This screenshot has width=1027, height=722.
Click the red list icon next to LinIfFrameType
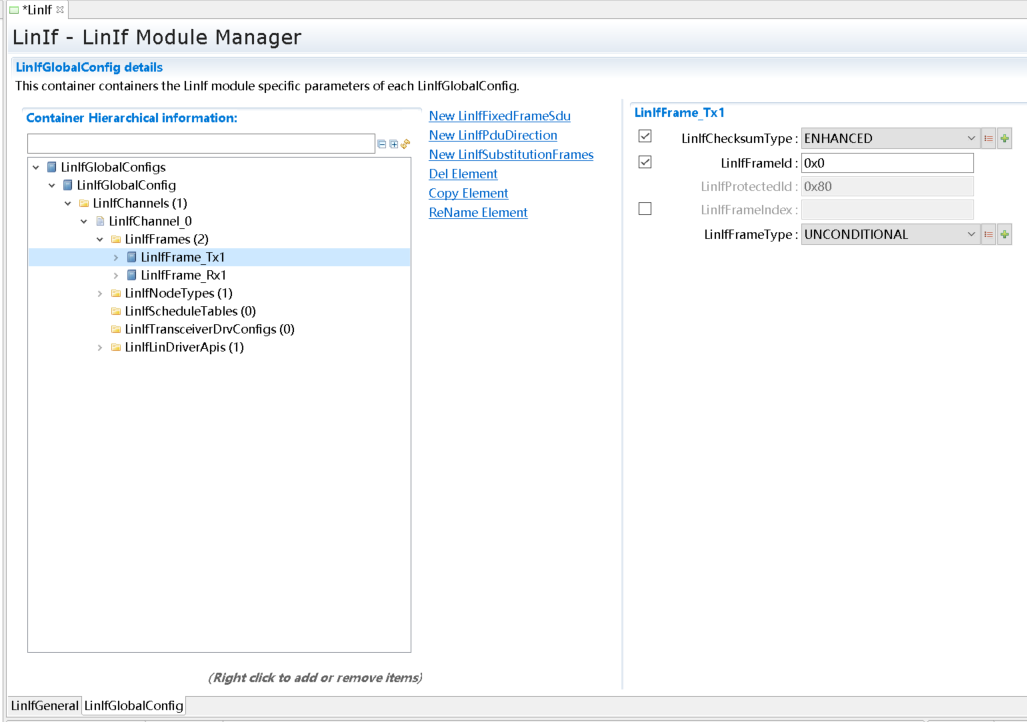point(988,234)
